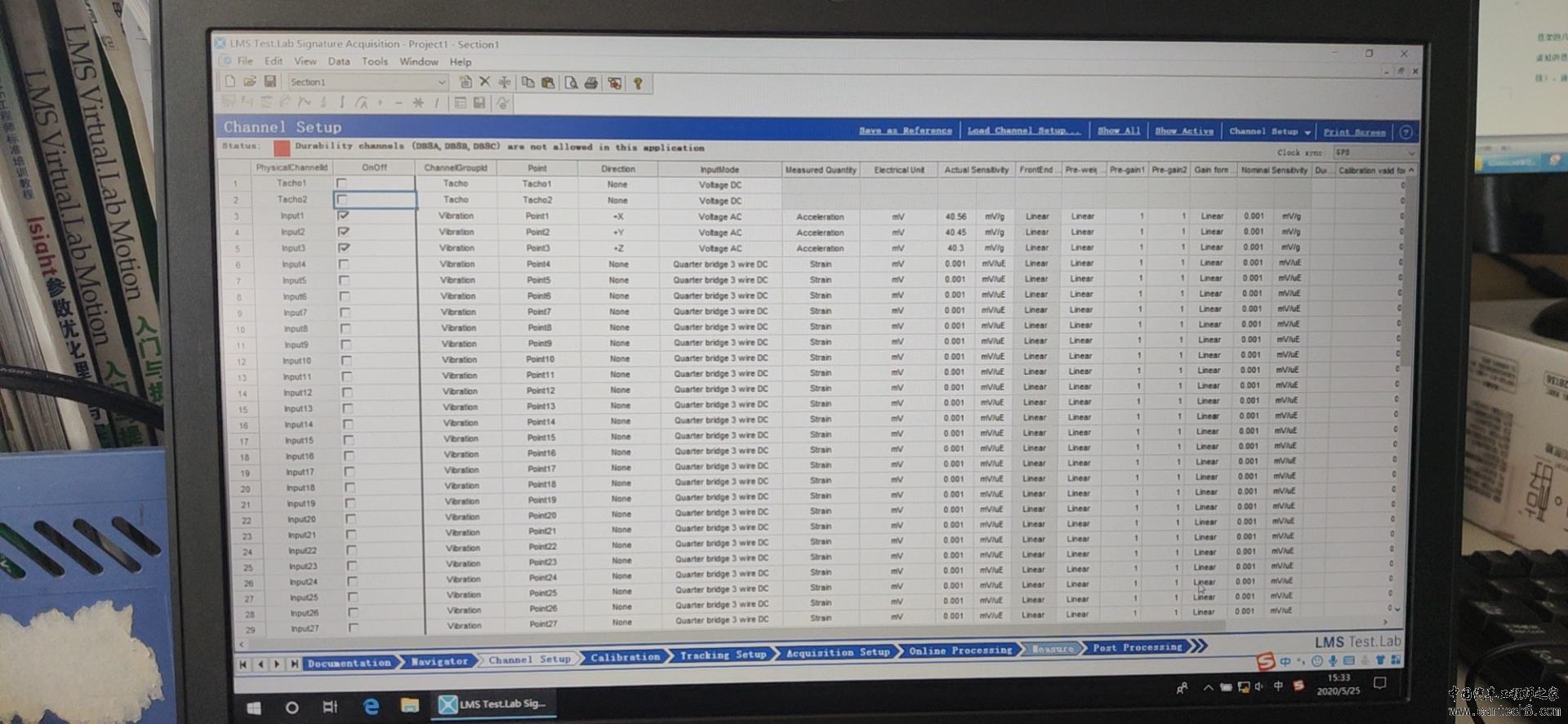The width and height of the screenshot is (1568, 724).
Task: Click the asterisk icon in second toolbar
Action: pos(418,103)
